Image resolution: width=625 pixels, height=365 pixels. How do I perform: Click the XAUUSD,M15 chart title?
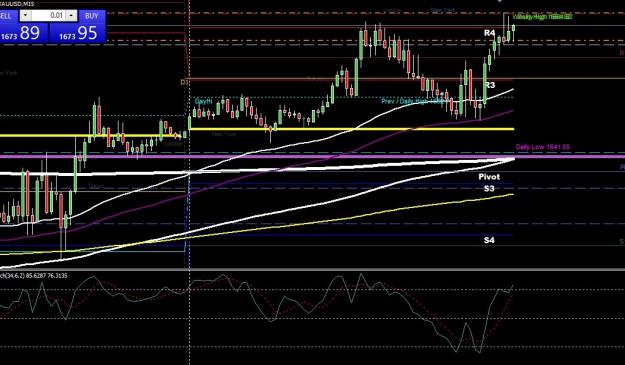pos(17,4)
